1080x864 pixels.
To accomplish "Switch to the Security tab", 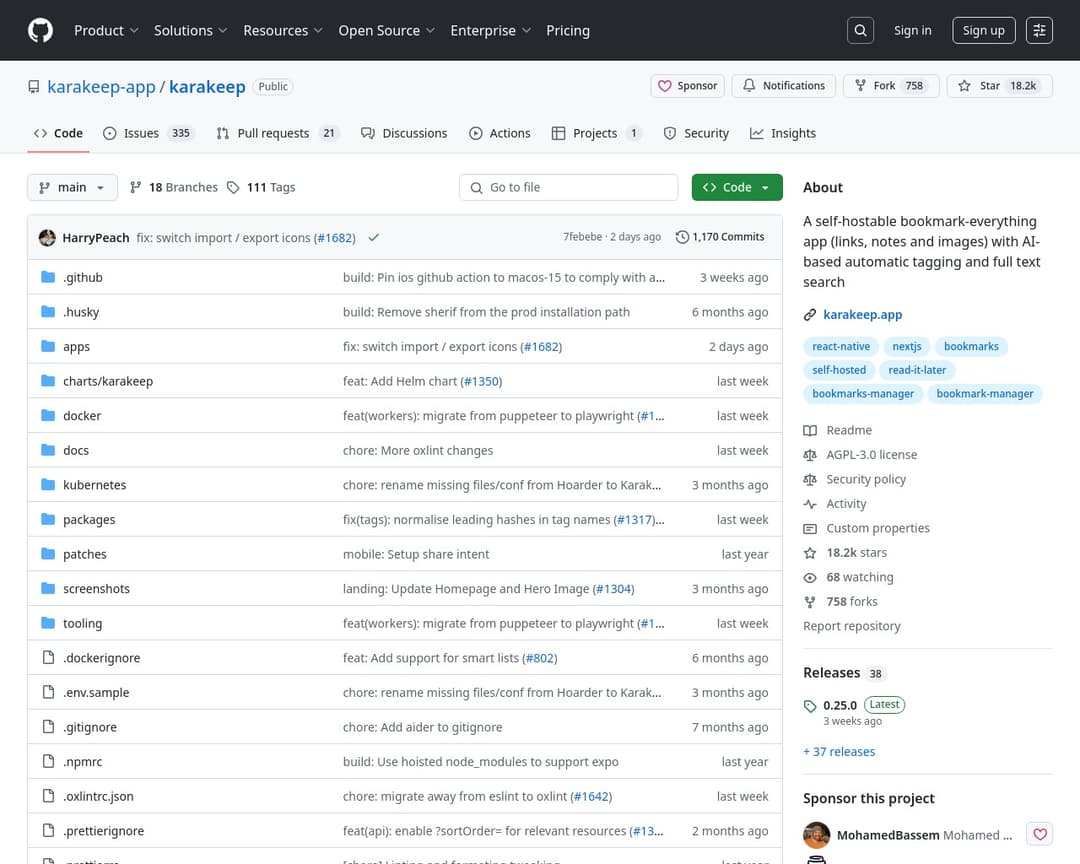I will (x=696, y=133).
